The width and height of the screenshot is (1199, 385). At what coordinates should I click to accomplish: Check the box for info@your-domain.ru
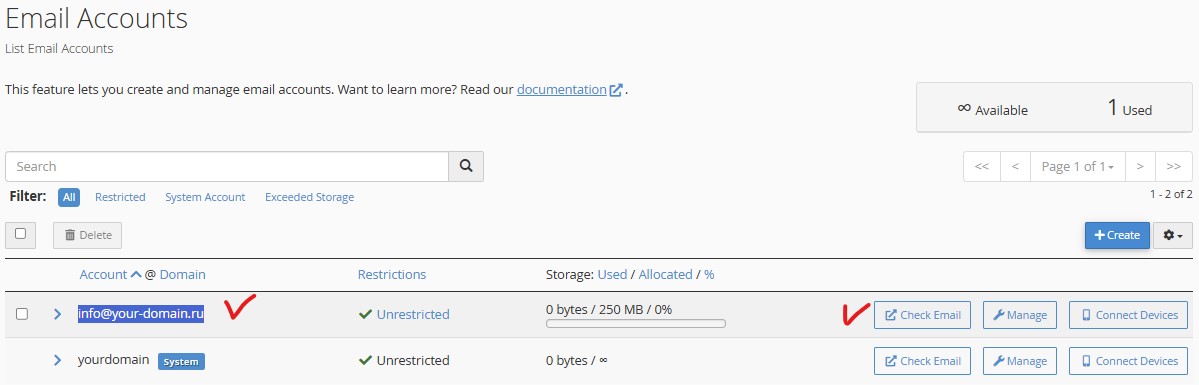(x=22, y=314)
